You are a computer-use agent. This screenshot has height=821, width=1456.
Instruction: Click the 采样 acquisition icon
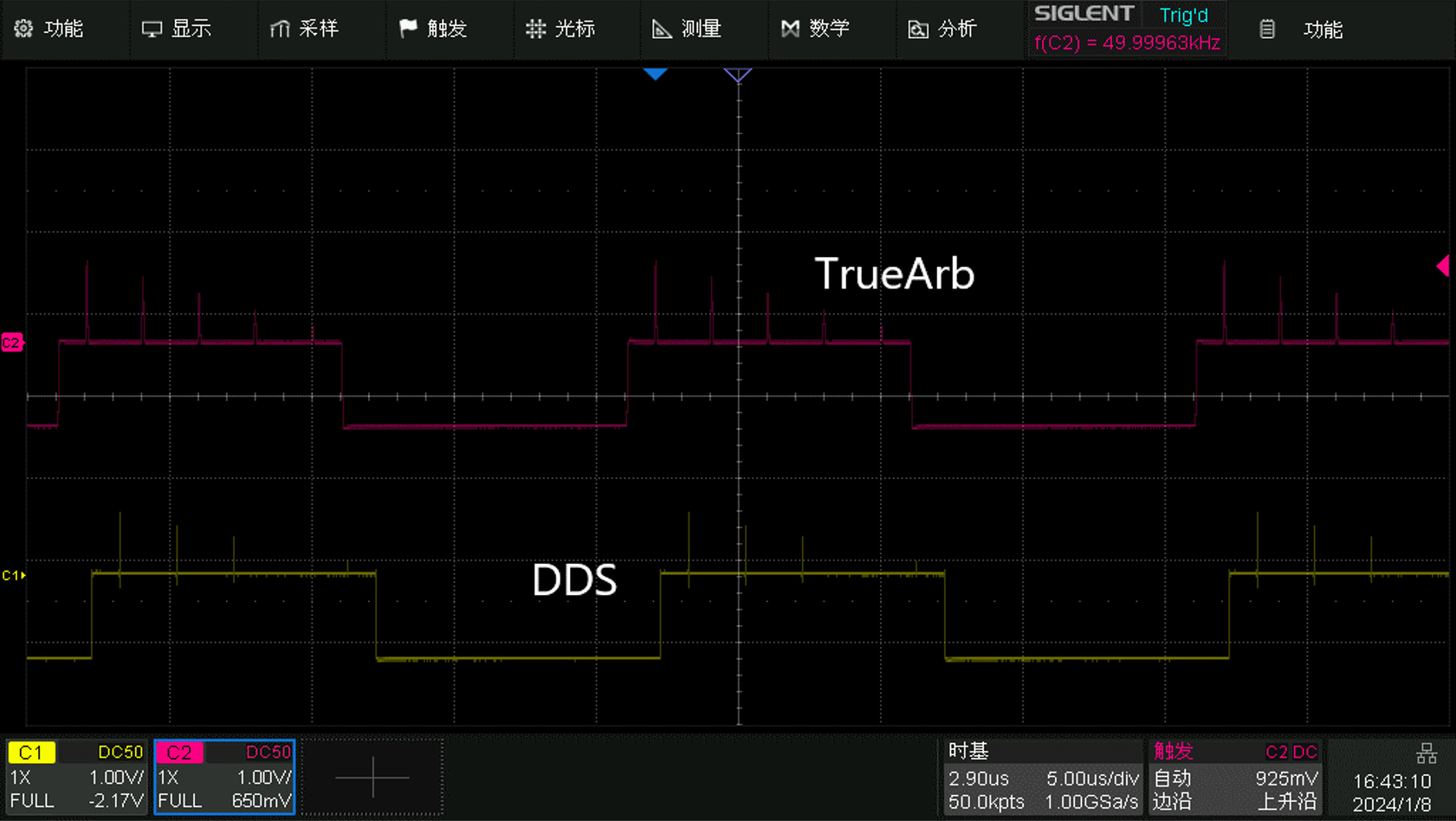click(x=279, y=29)
